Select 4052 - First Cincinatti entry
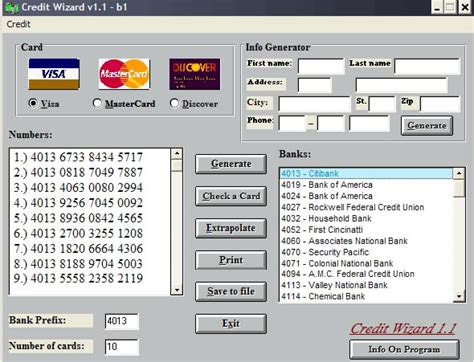The height and width of the screenshot is (362, 474). [x=366, y=230]
